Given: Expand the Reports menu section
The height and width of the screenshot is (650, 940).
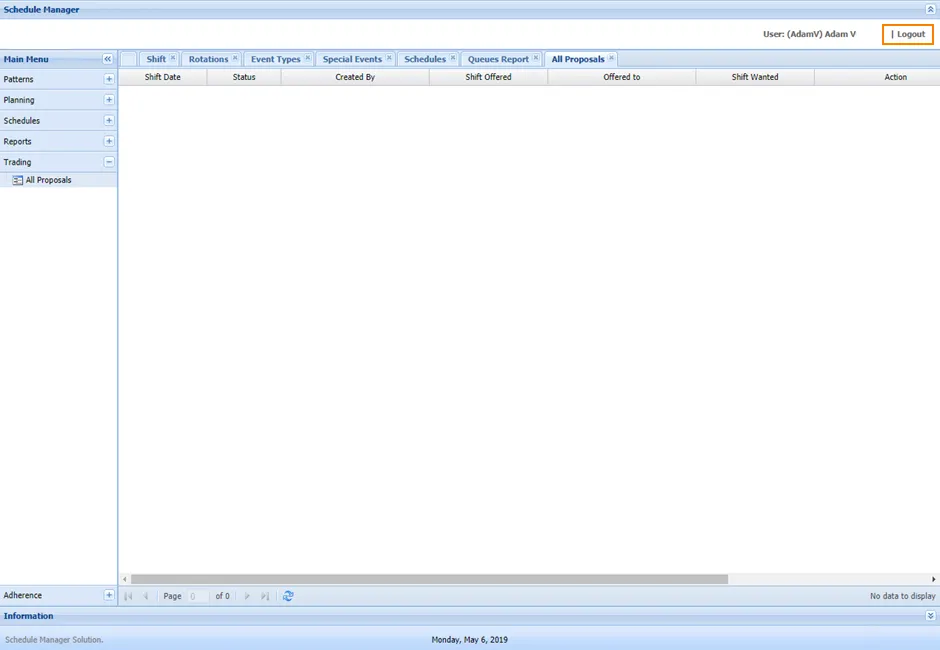Looking at the screenshot, I should coord(109,141).
